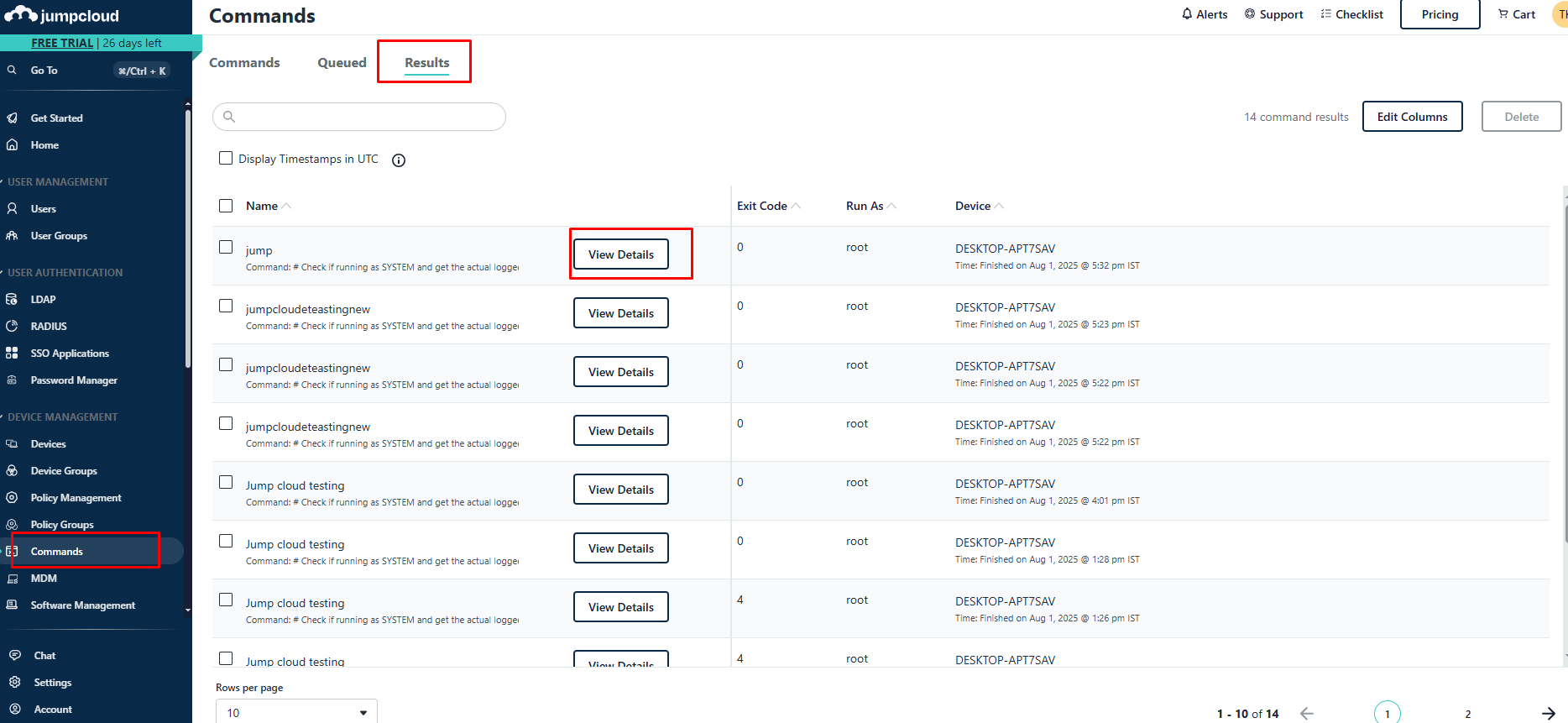Go to results page 2
The image size is (1568, 723).
[x=1468, y=714]
